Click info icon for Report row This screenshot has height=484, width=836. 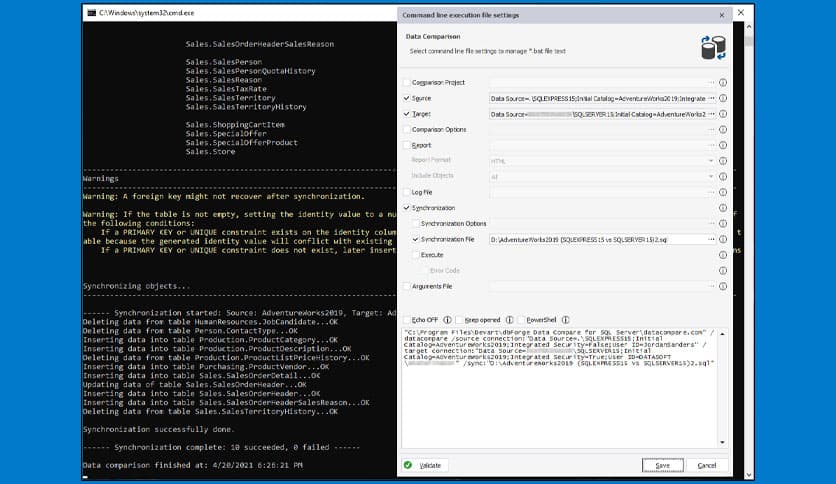coord(723,145)
